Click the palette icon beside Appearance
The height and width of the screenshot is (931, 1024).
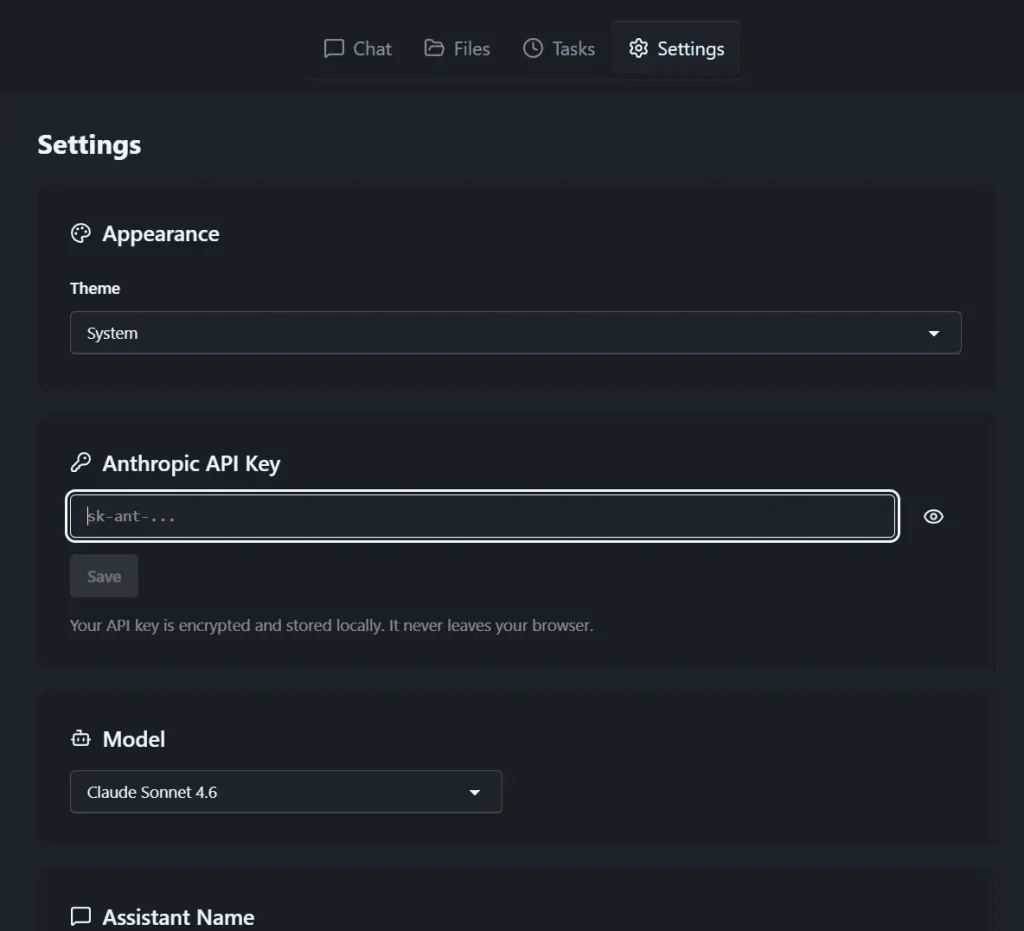click(80, 233)
